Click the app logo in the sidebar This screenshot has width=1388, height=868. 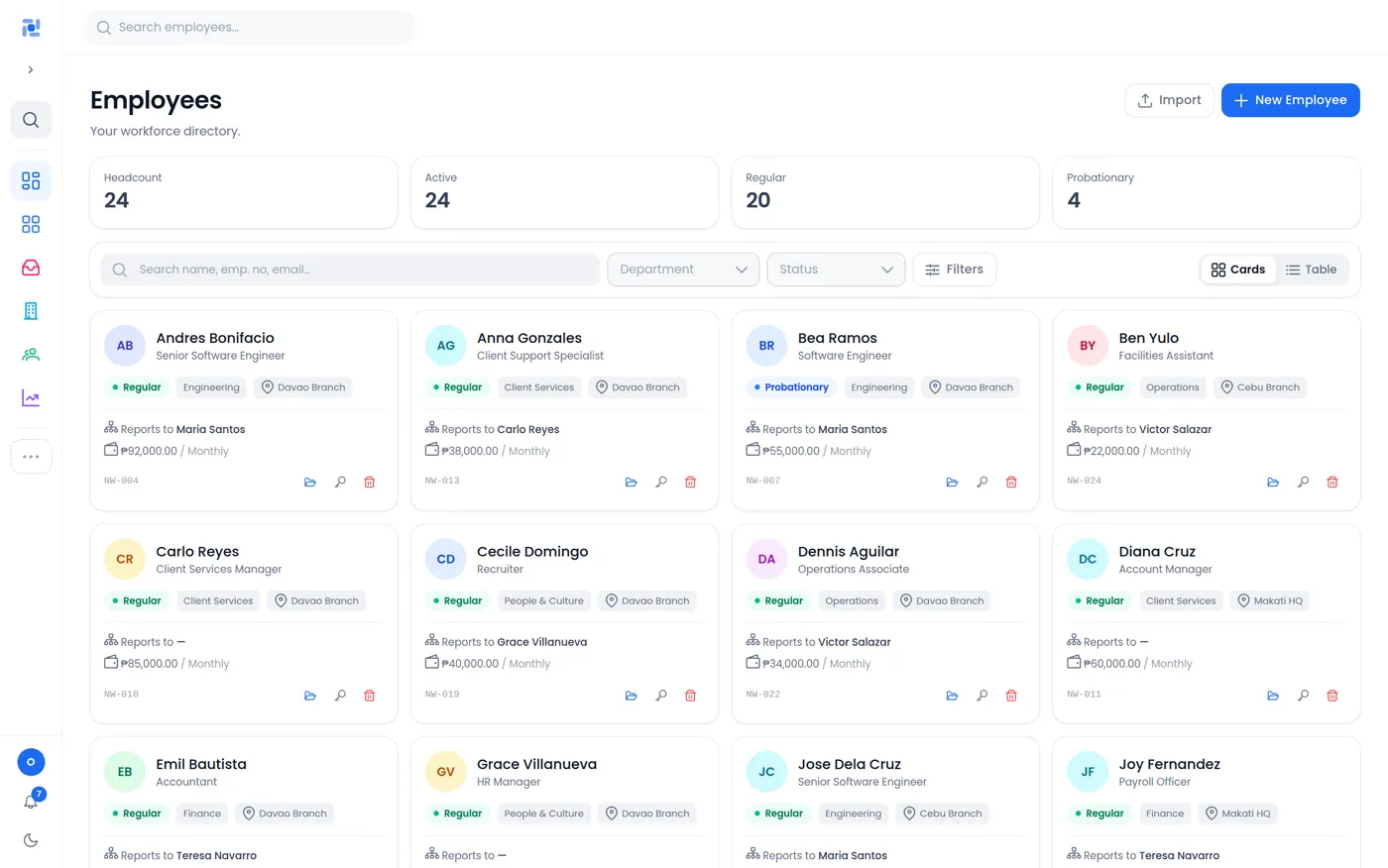[31, 28]
